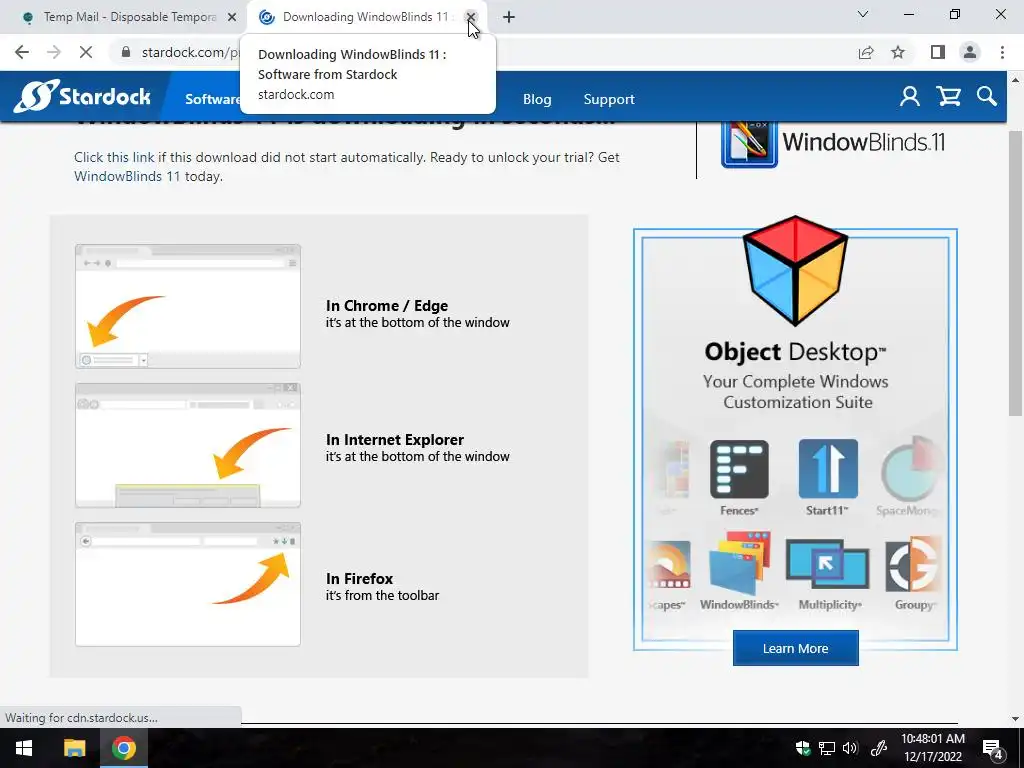Screen dimensions: 1024x768
Task: Stop loading the page
Action: click(86, 52)
